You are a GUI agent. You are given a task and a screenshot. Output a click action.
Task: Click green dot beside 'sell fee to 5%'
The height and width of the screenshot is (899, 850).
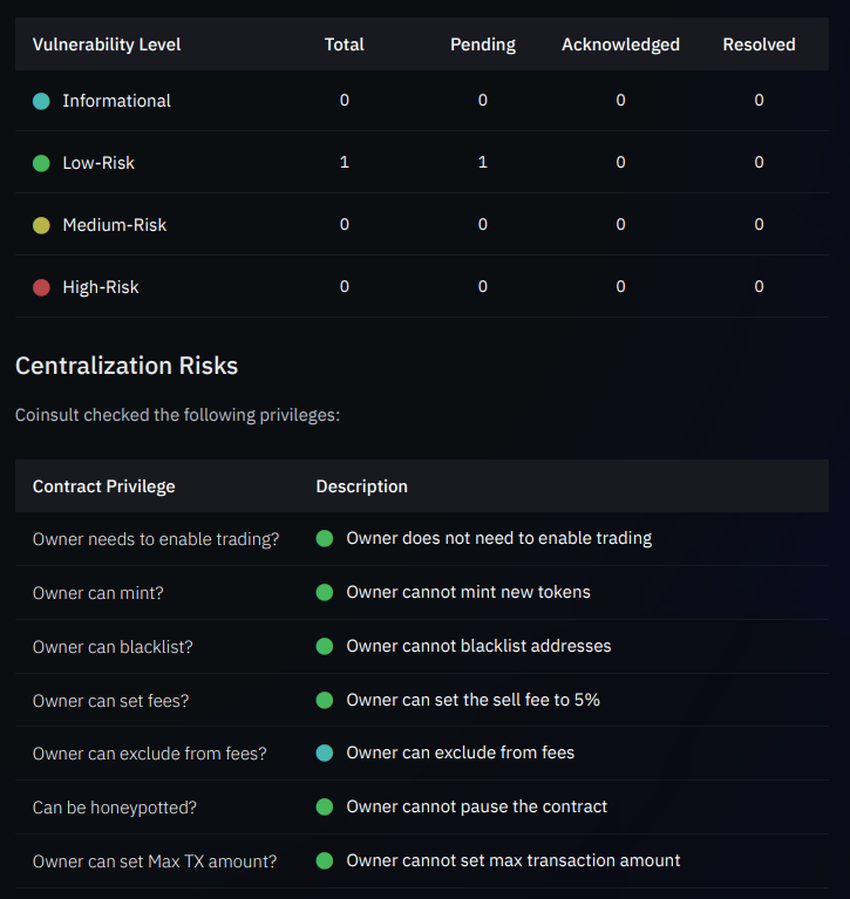324,701
